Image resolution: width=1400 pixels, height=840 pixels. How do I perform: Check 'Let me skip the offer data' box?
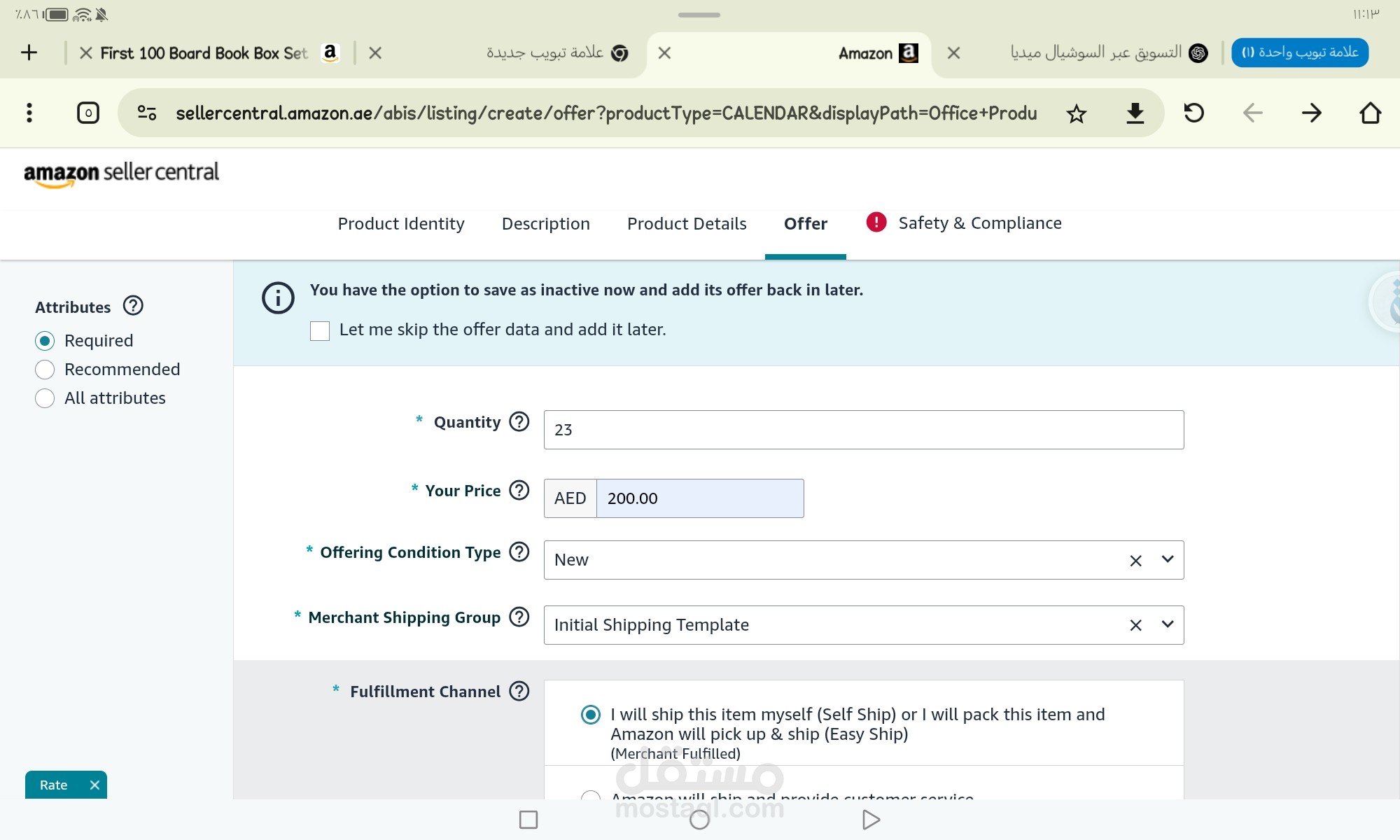(320, 331)
